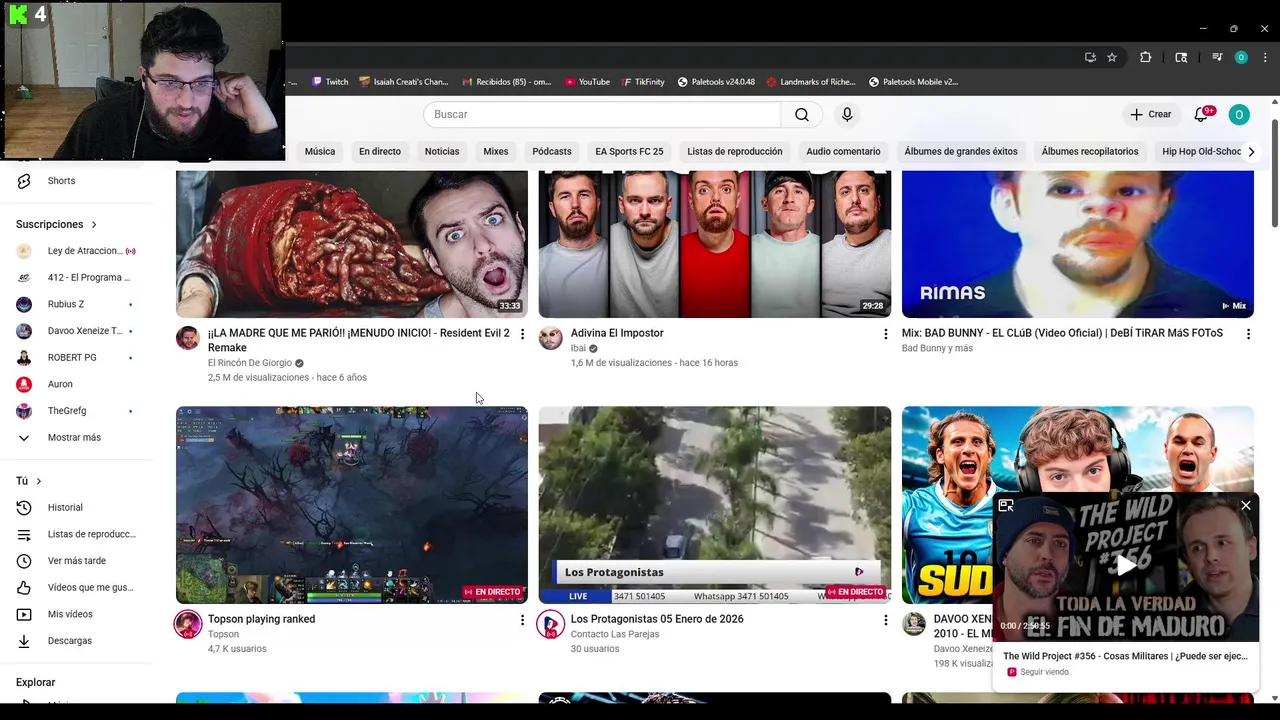Select the Audio comentario chip

(843, 152)
